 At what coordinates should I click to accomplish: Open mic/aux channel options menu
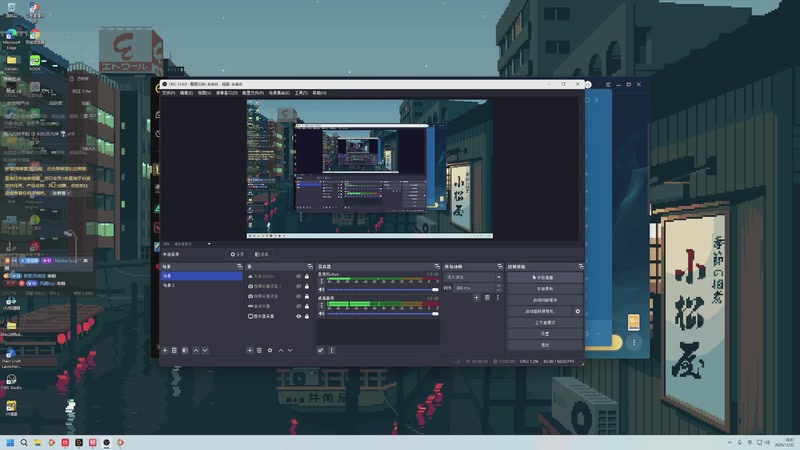pos(321,281)
